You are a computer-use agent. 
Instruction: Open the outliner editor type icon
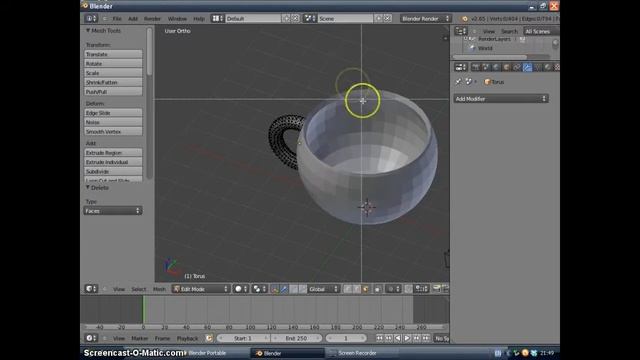(460, 31)
